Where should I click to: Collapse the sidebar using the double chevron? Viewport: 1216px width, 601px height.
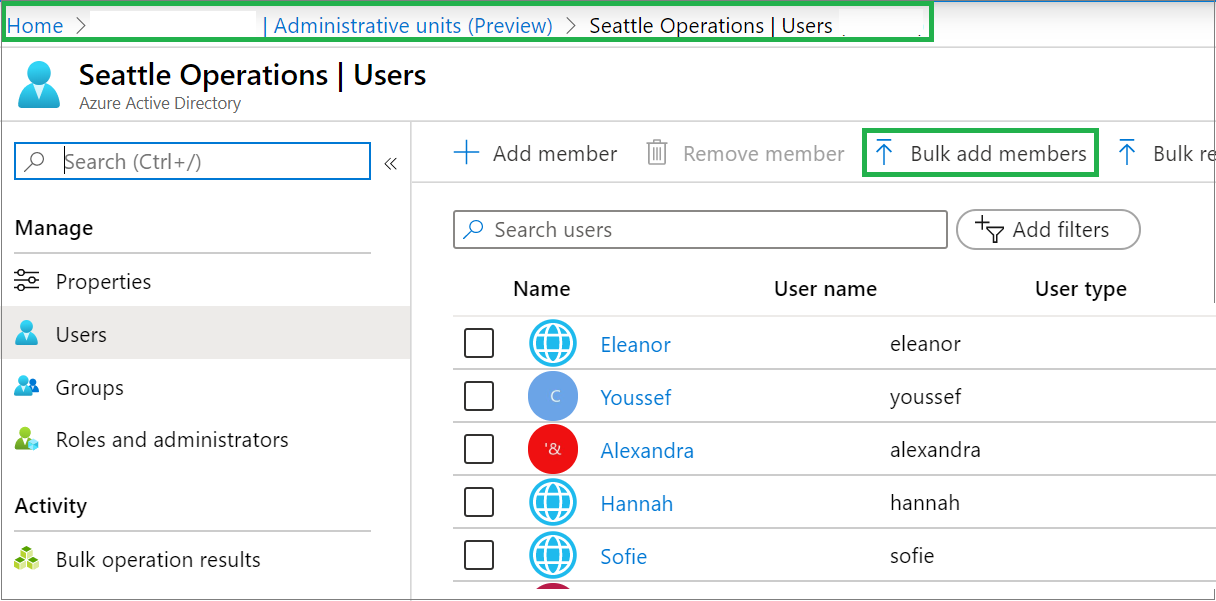coord(391,163)
